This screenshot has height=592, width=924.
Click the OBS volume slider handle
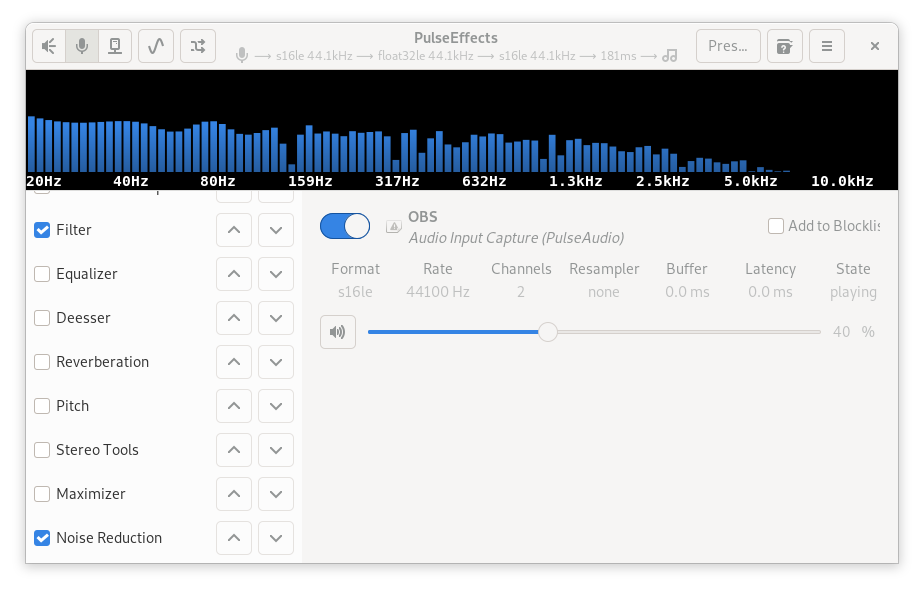(548, 331)
